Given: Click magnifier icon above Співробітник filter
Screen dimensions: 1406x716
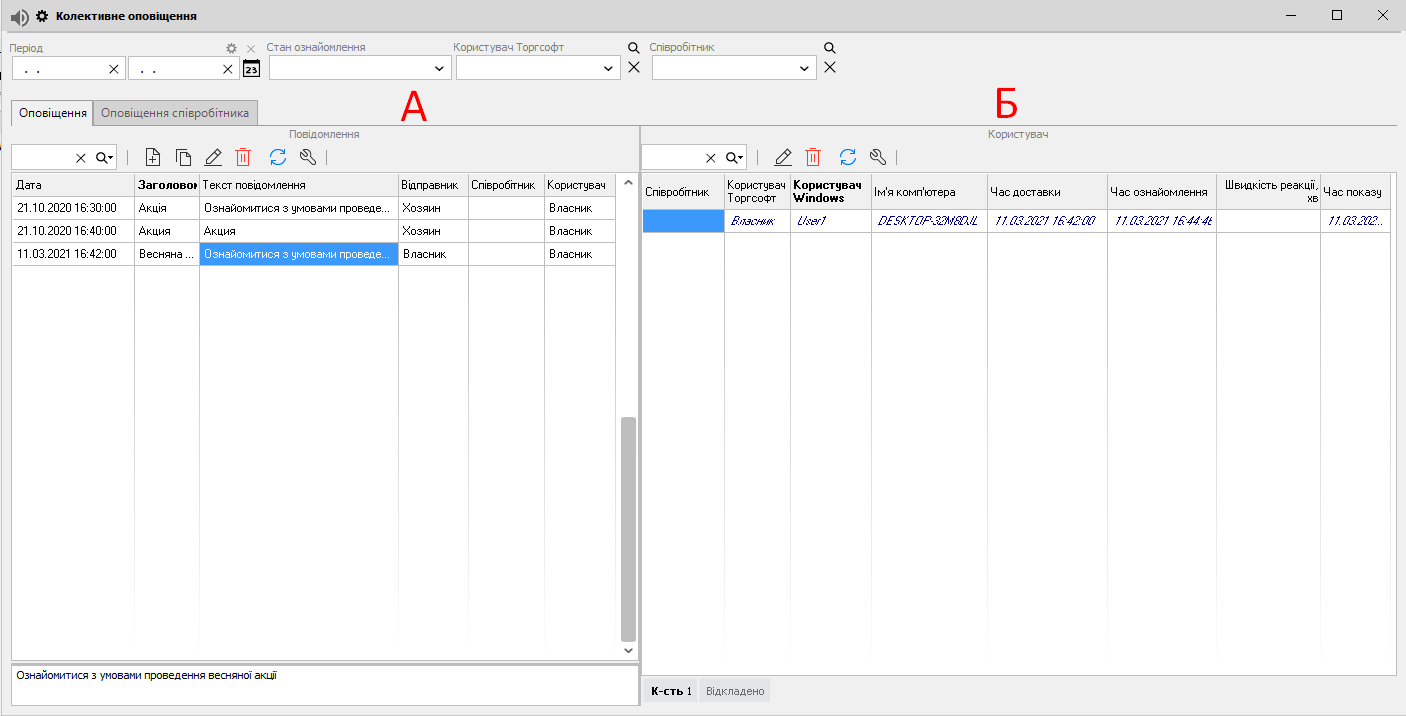Looking at the screenshot, I should pyautogui.click(x=829, y=48).
